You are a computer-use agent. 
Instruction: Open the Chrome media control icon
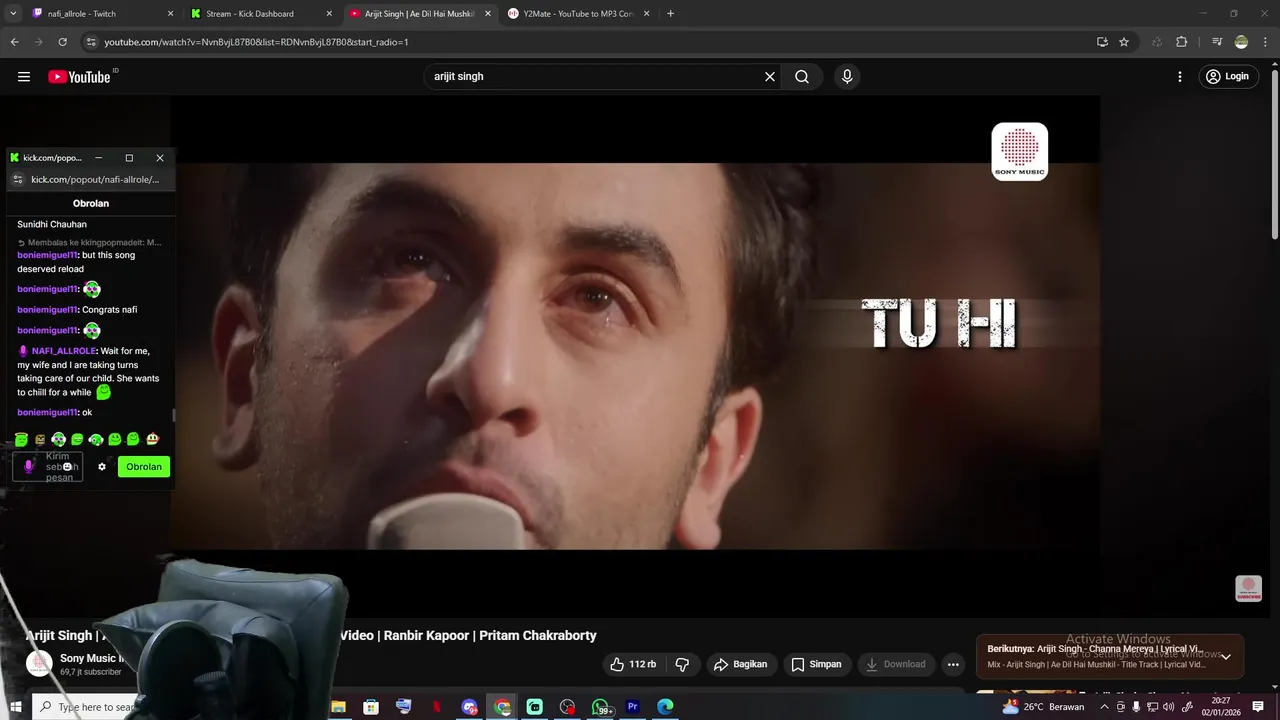[x=1217, y=42]
